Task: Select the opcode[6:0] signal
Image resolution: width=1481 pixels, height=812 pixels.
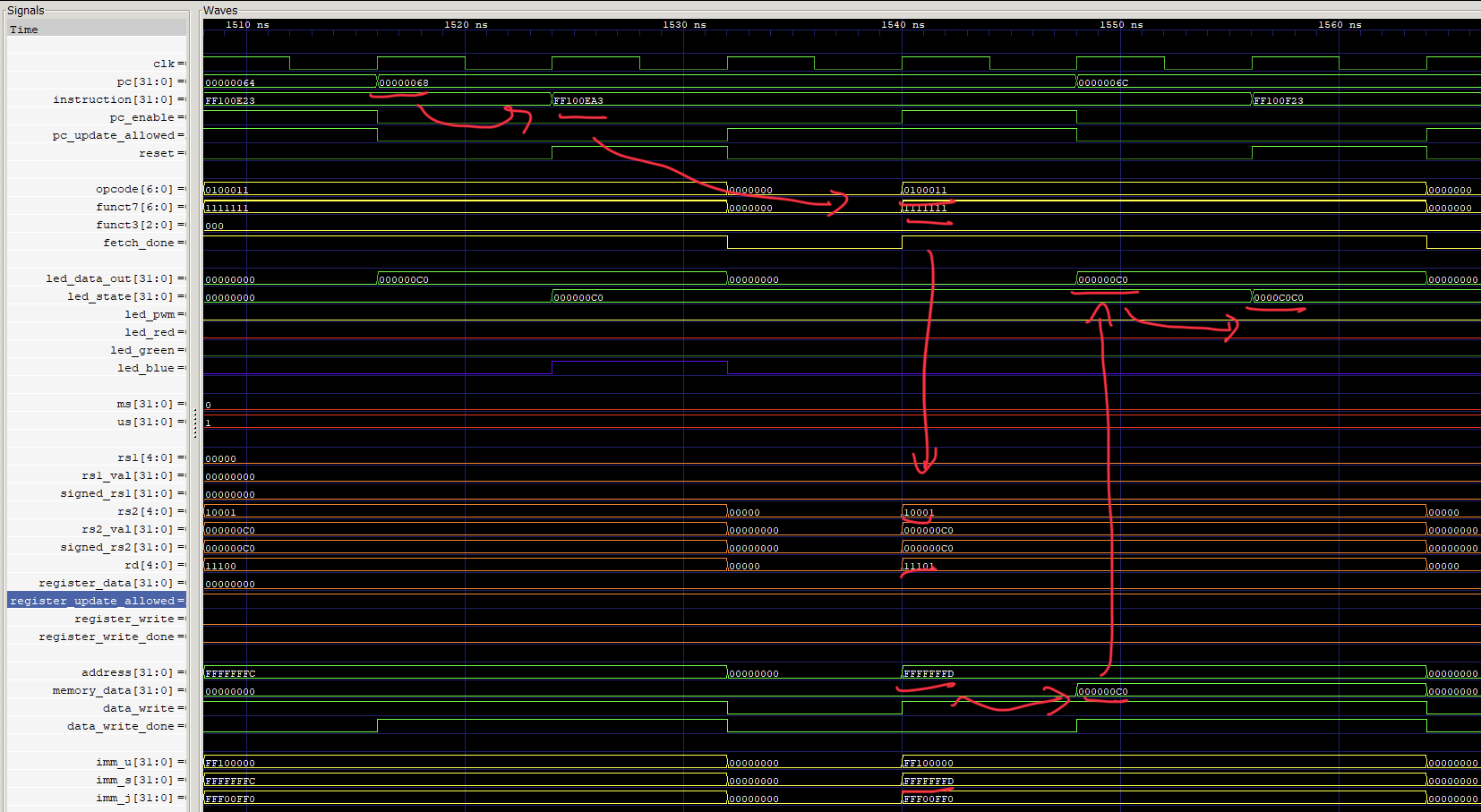Action: tap(97, 189)
